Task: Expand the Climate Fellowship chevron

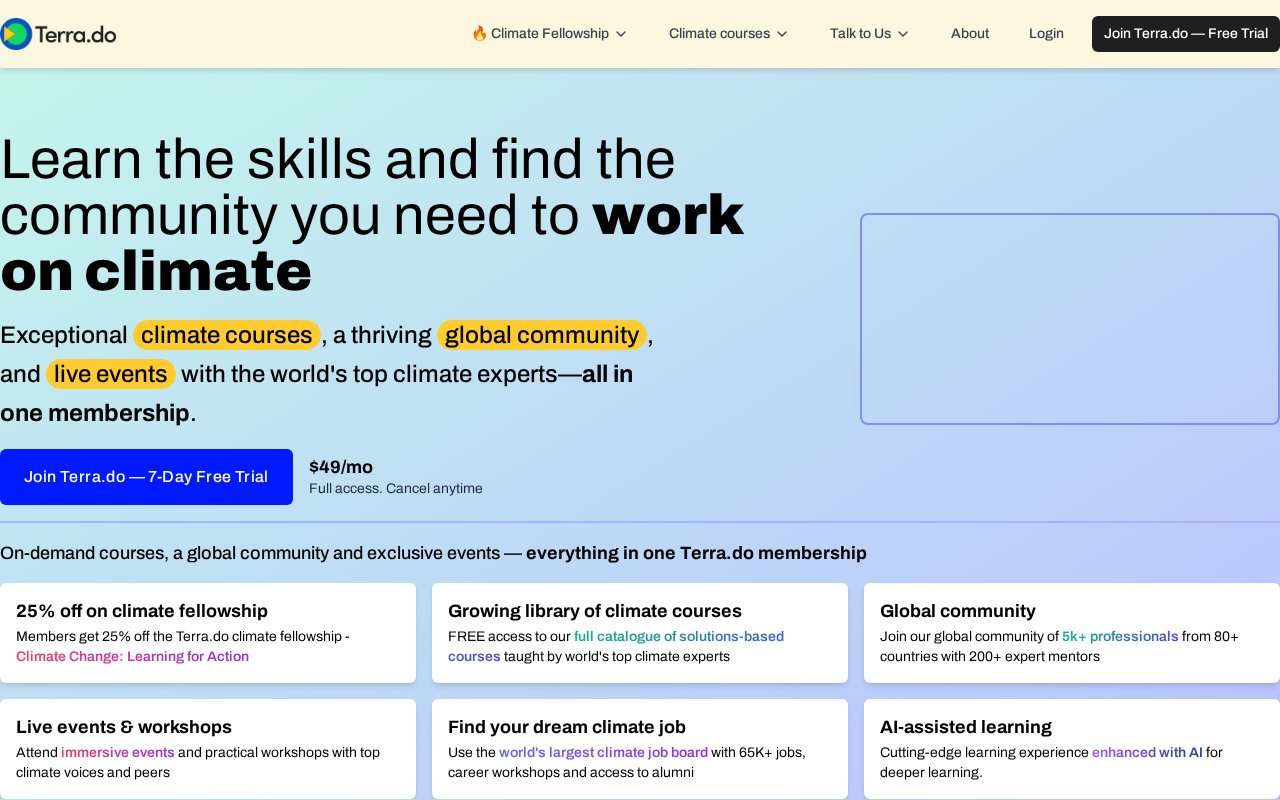Action: click(x=621, y=34)
